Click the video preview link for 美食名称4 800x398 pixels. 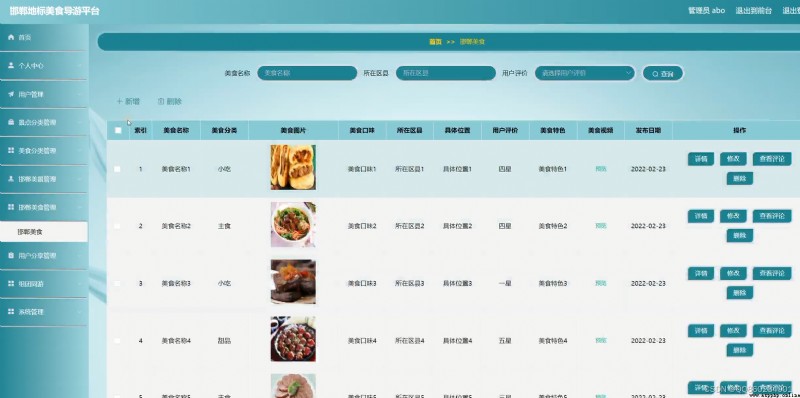point(601,340)
